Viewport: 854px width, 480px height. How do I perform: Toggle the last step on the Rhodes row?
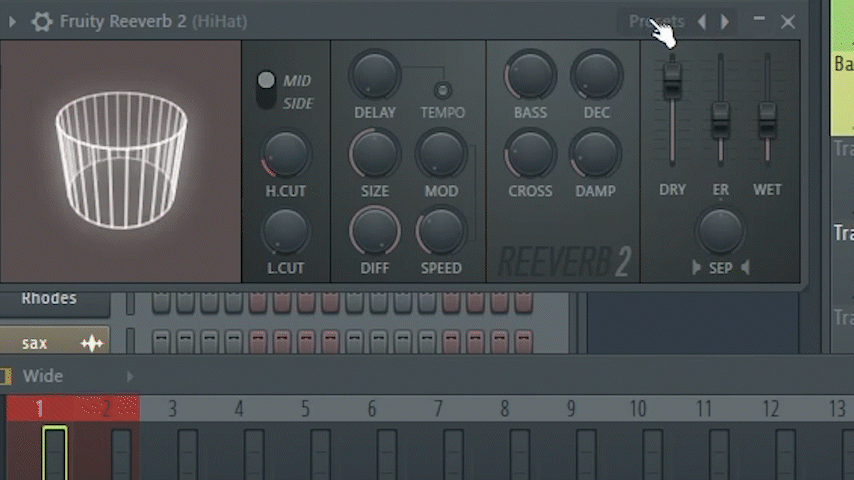(x=523, y=302)
